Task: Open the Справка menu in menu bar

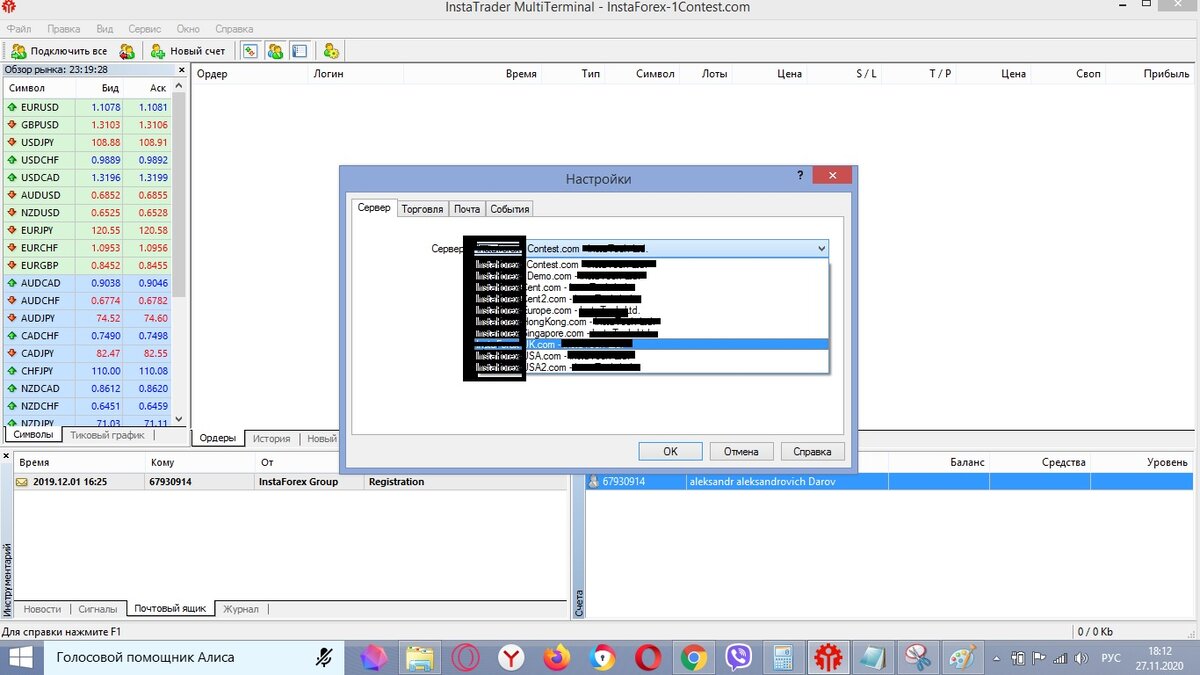Action: [234, 30]
